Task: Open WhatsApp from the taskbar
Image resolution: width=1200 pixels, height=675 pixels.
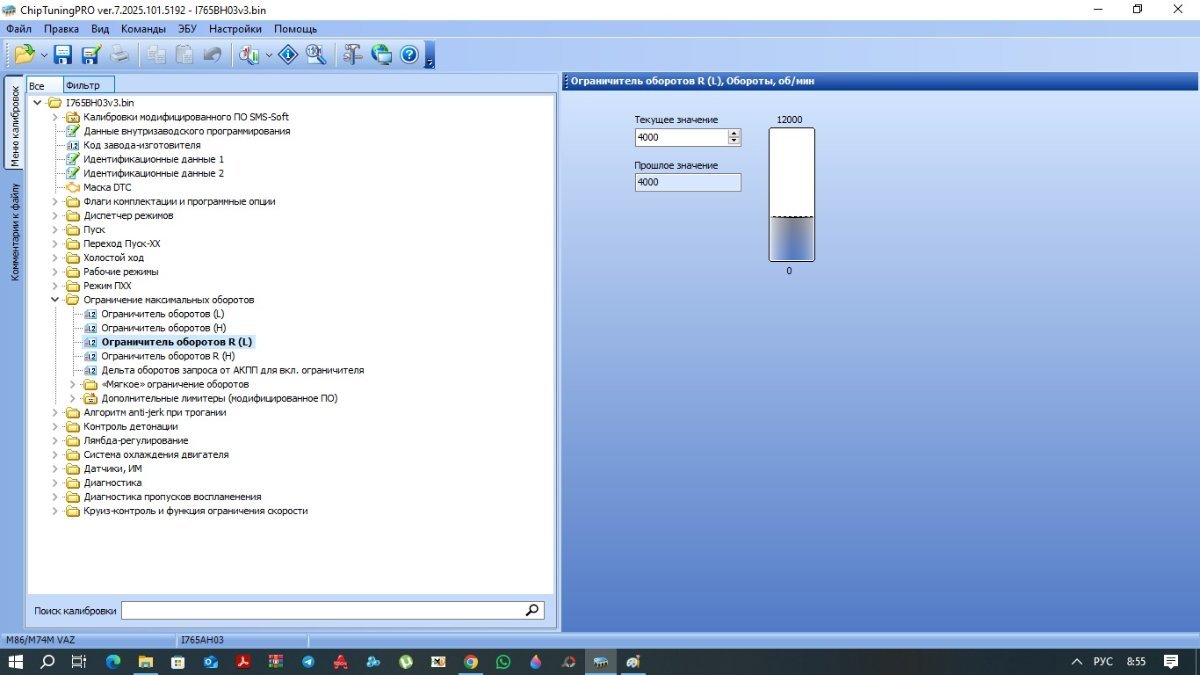Action: pyautogui.click(x=503, y=662)
